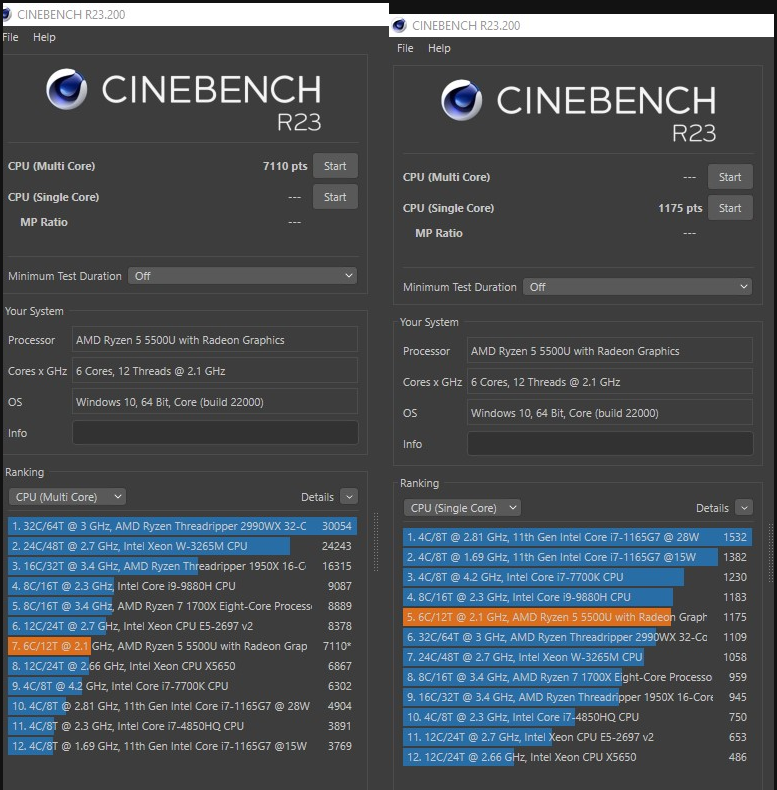Select i7-1165G7 @15W row scoring 3769
Image resolution: width=777 pixels, height=790 pixels.
[182, 746]
